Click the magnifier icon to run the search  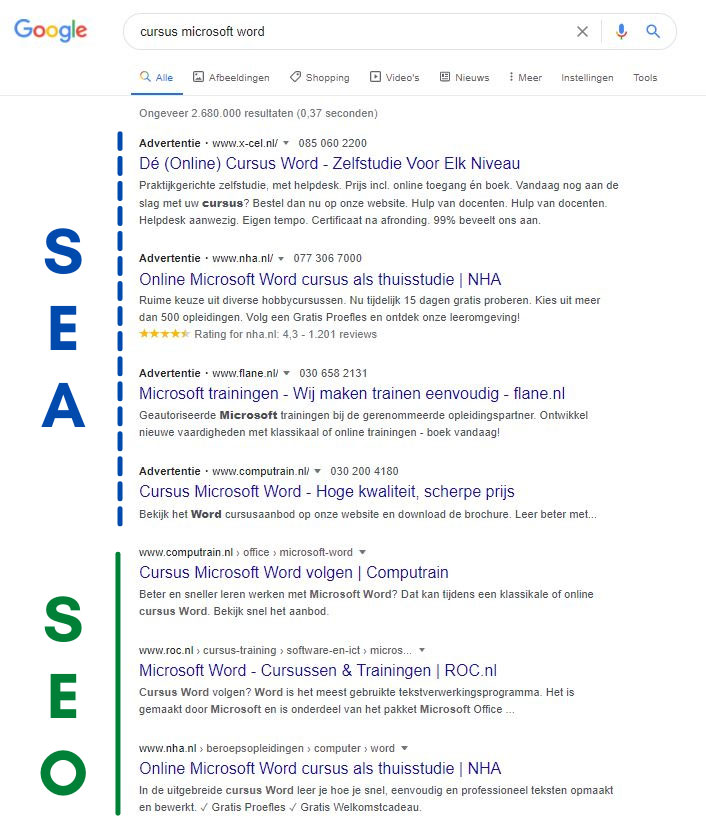[653, 31]
